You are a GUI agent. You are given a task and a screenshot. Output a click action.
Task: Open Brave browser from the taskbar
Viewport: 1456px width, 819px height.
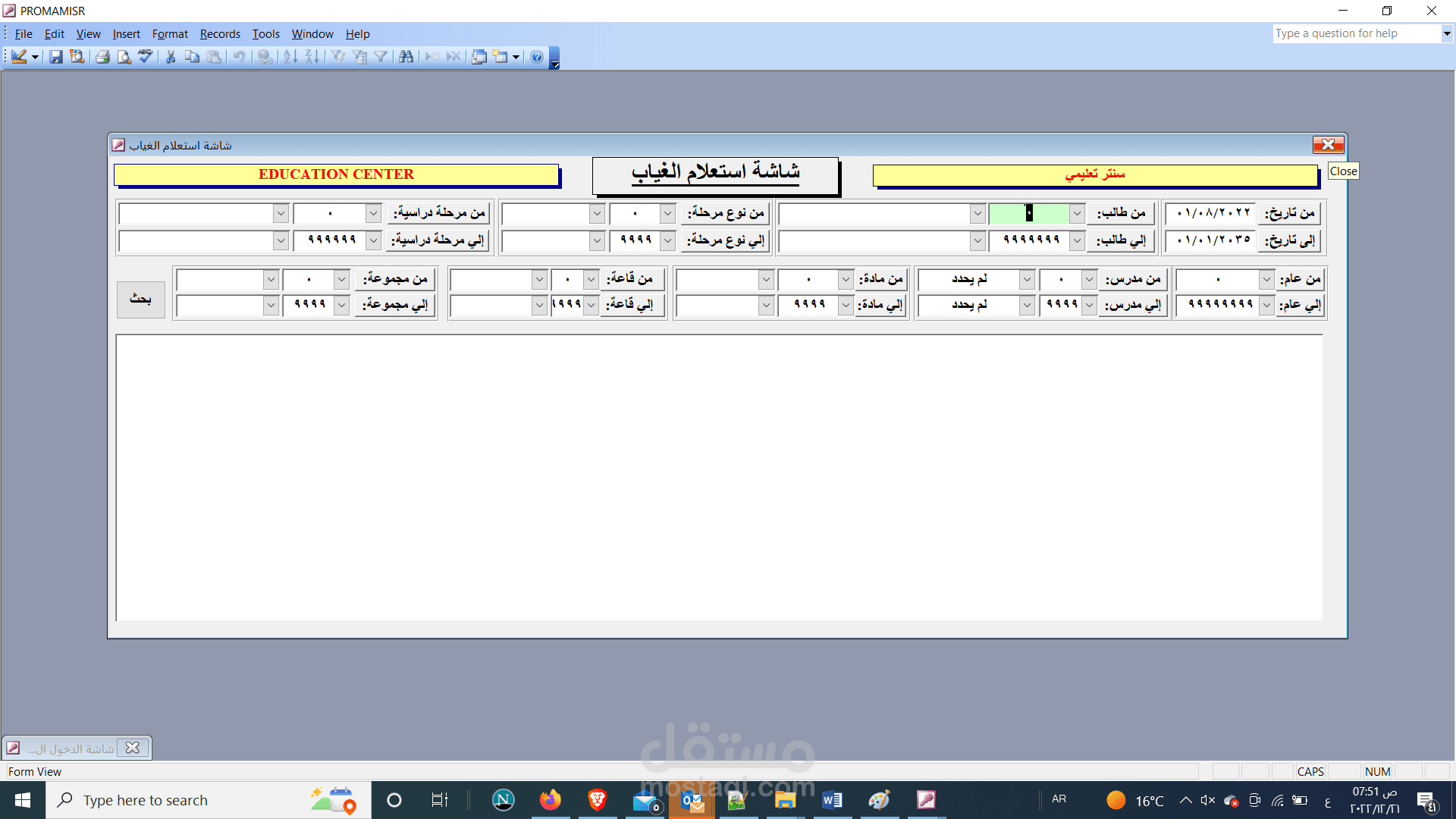click(x=598, y=800)
